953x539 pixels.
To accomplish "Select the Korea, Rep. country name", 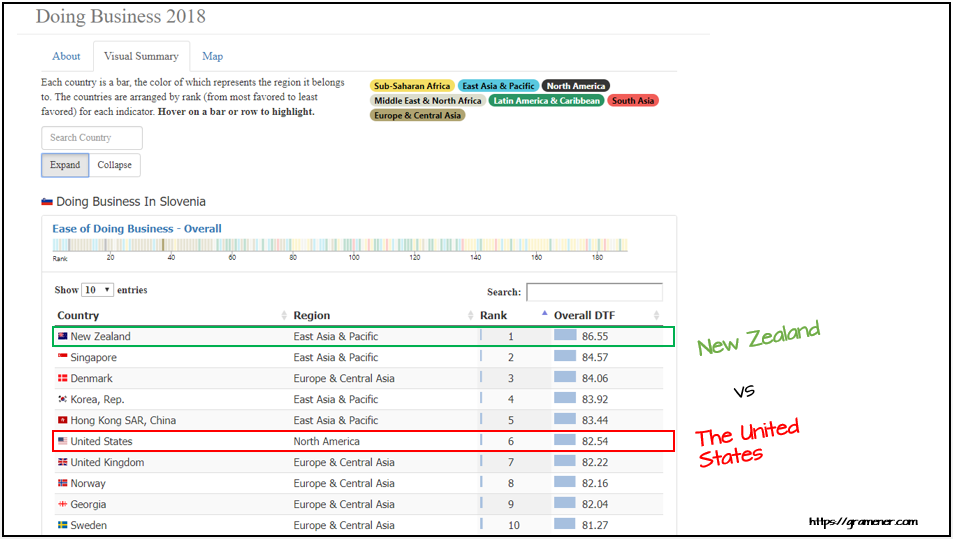I will click(97, 399).
